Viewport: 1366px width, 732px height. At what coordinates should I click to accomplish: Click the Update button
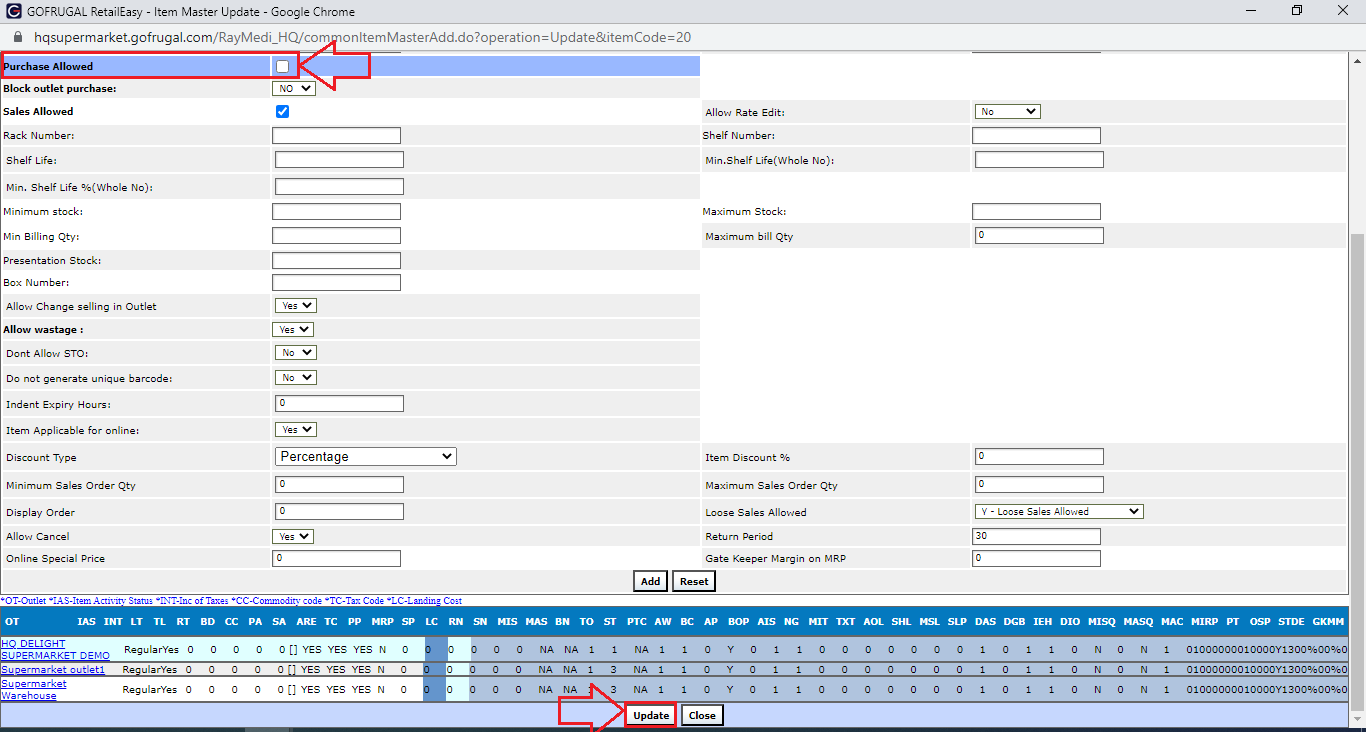coord(651,715)
